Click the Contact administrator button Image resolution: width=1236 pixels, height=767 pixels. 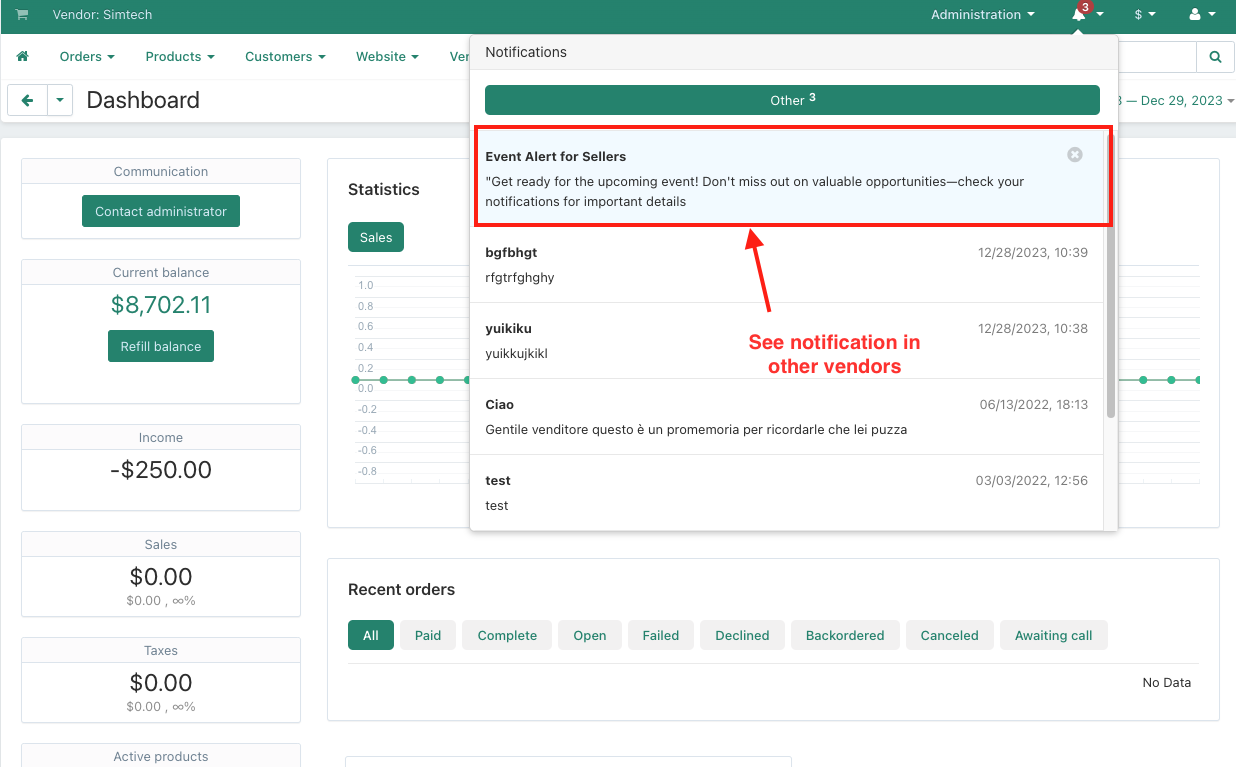(x=161, y=211)
